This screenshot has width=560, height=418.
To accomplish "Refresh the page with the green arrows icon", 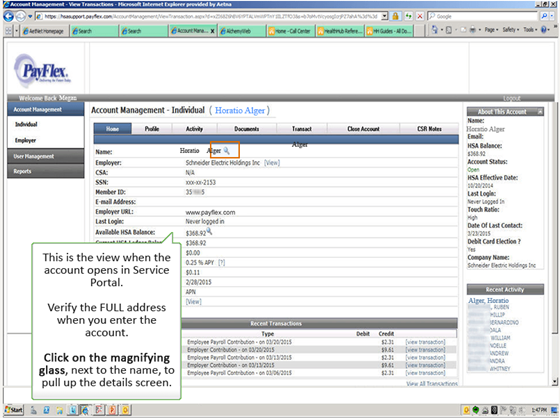I will tap(408, 16).
